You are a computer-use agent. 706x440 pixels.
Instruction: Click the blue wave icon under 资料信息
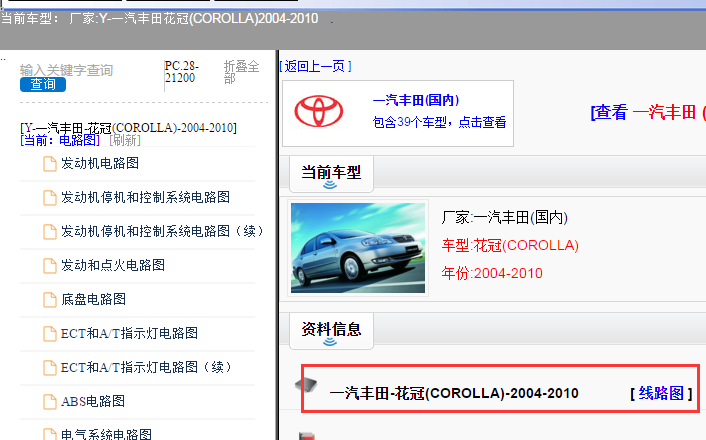click(330, 342)
